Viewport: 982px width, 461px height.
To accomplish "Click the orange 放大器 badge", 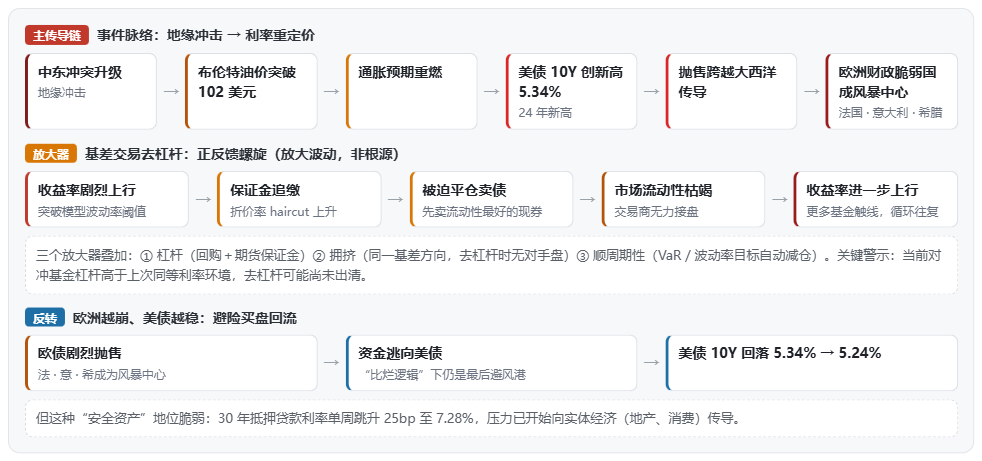I will pyautogui.click(x=51, y=153).
